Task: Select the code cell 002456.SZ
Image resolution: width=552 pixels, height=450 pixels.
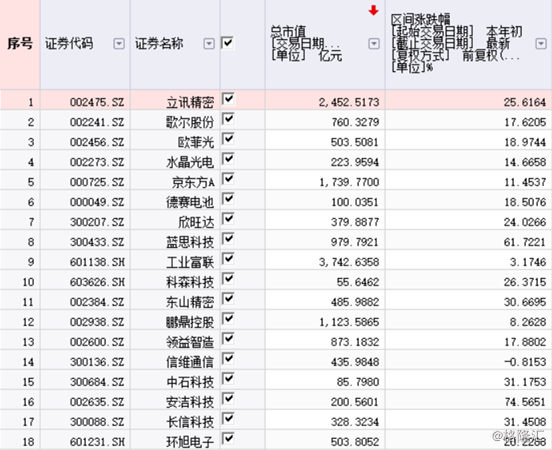Action: [97, 142]
